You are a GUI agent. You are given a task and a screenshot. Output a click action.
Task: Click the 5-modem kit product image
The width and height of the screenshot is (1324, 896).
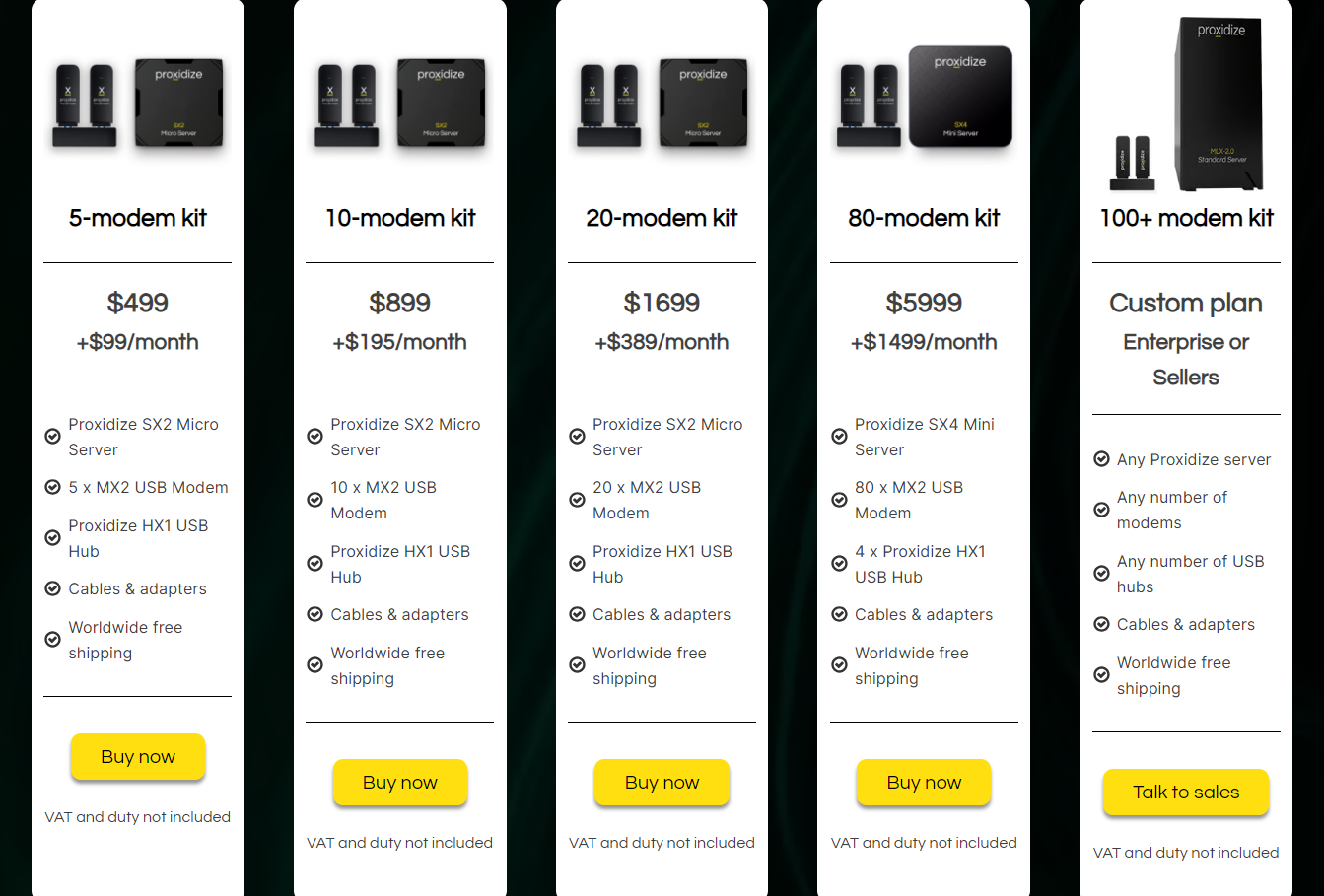click(x=138, y=103)
